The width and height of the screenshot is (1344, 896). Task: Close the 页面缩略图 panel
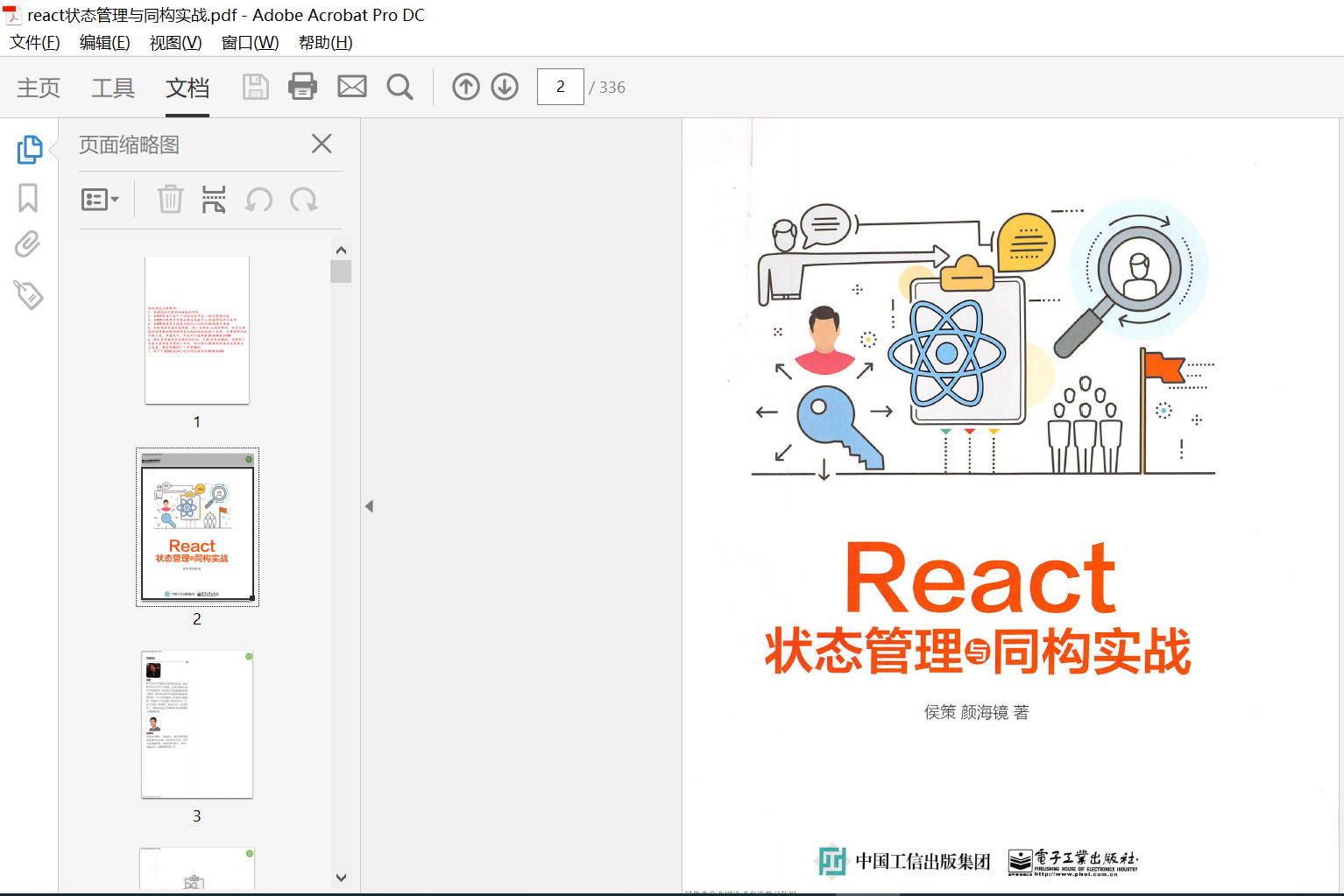[x=322, y=144]
